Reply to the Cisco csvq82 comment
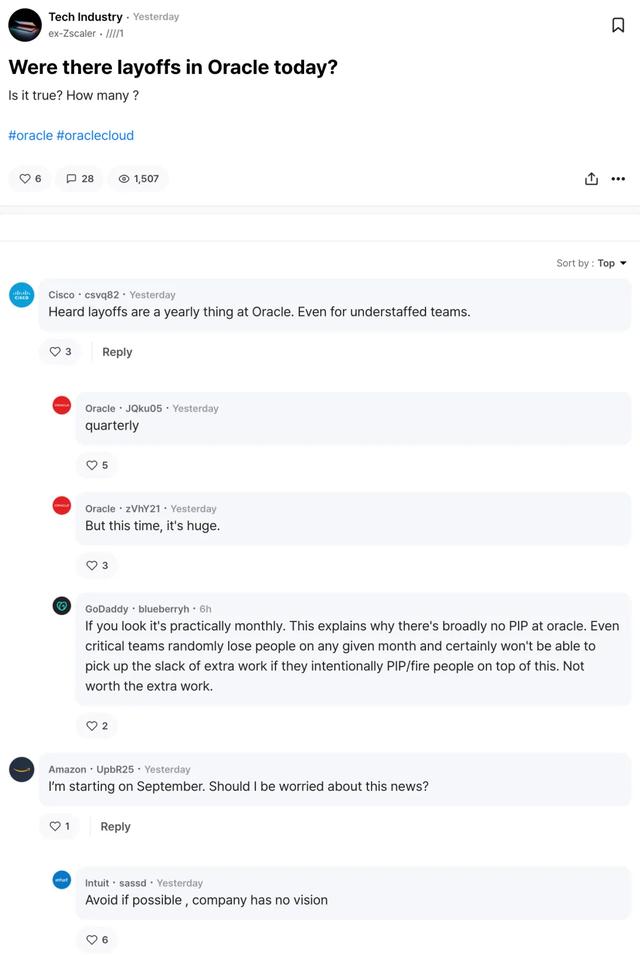Image resolution: width=640 pixels, height=955 pixels. click(x=117, y=352)
